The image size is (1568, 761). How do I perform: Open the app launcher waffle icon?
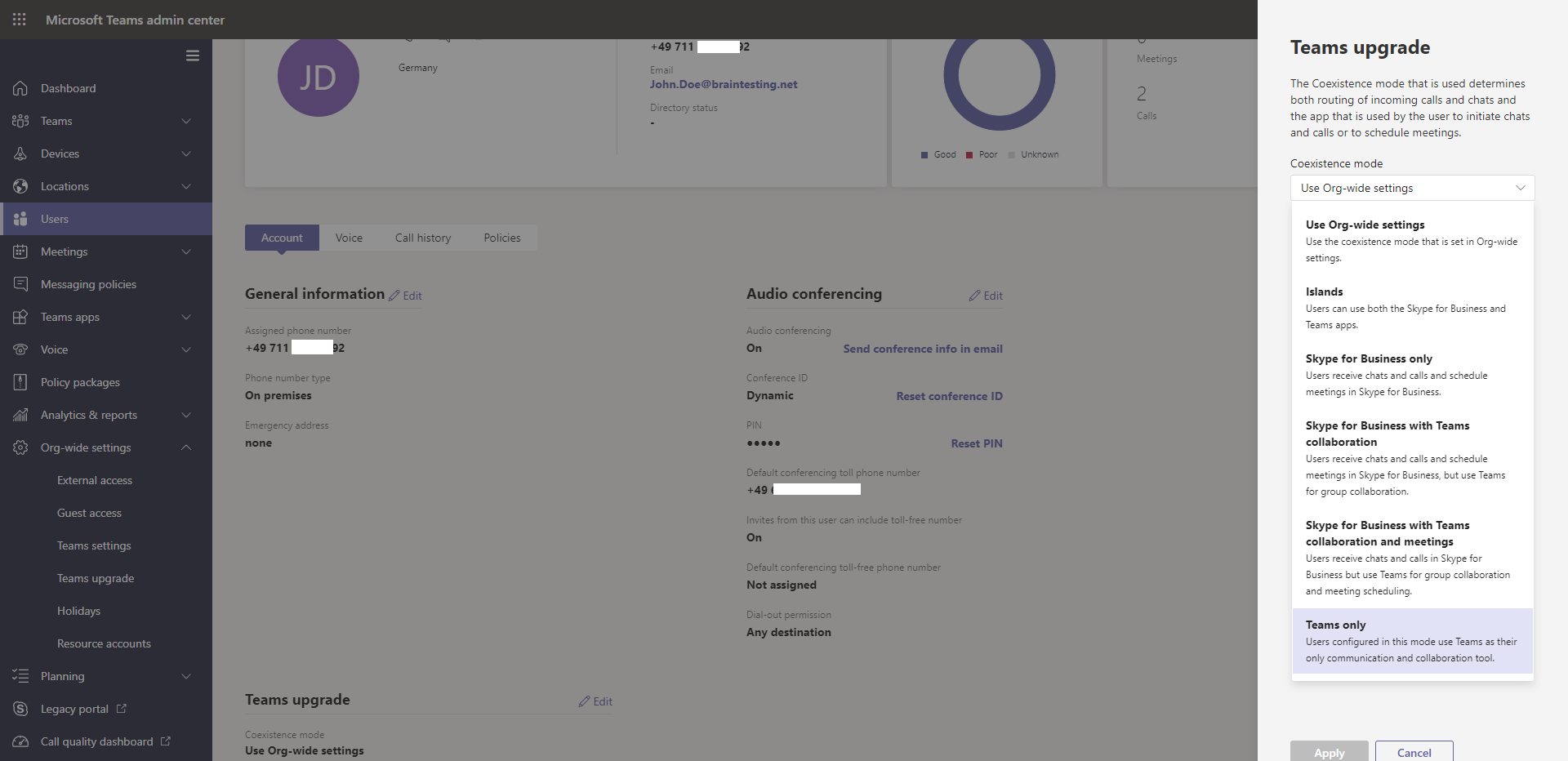click(20, 19)
